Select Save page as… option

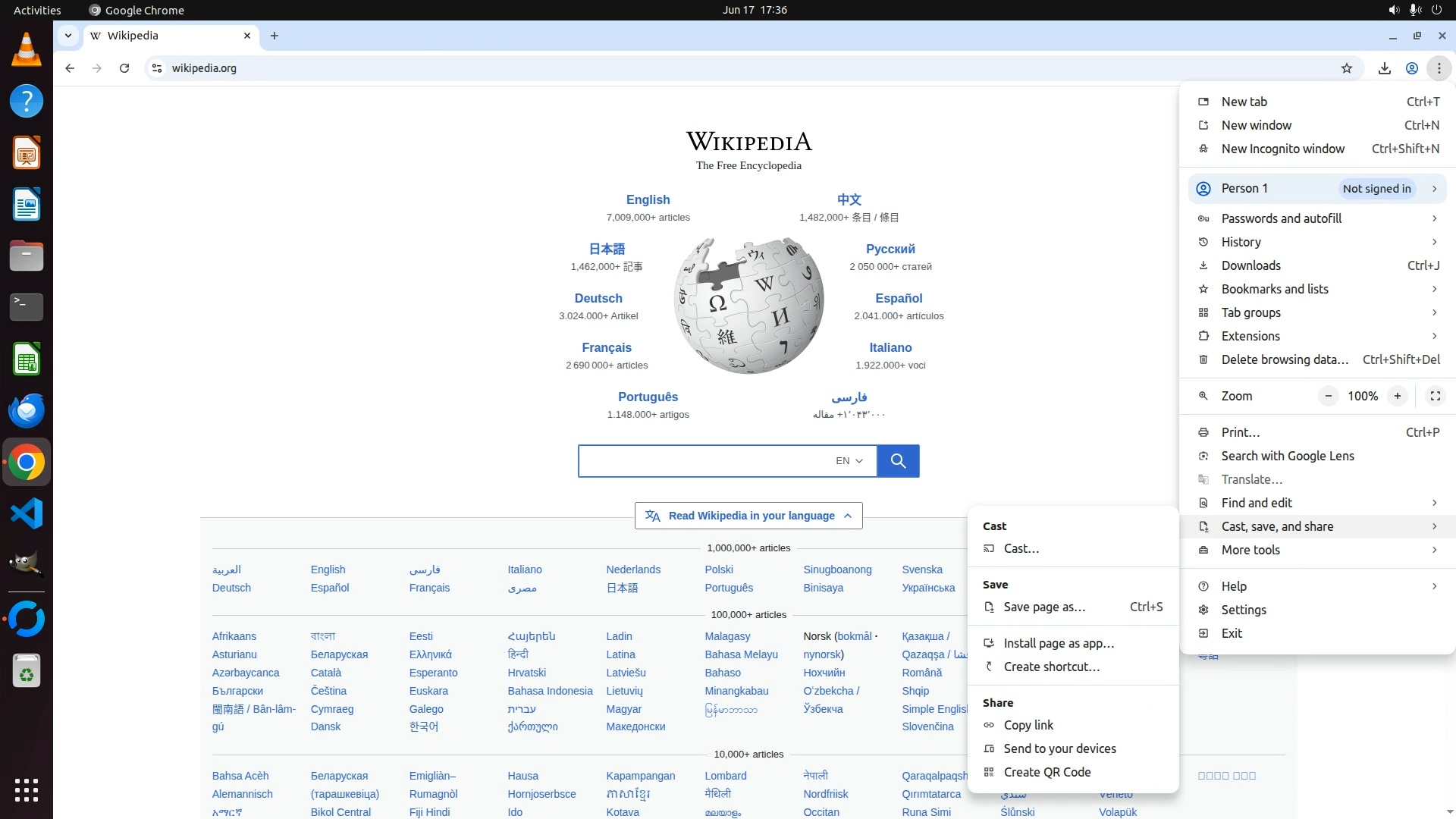1044,607
